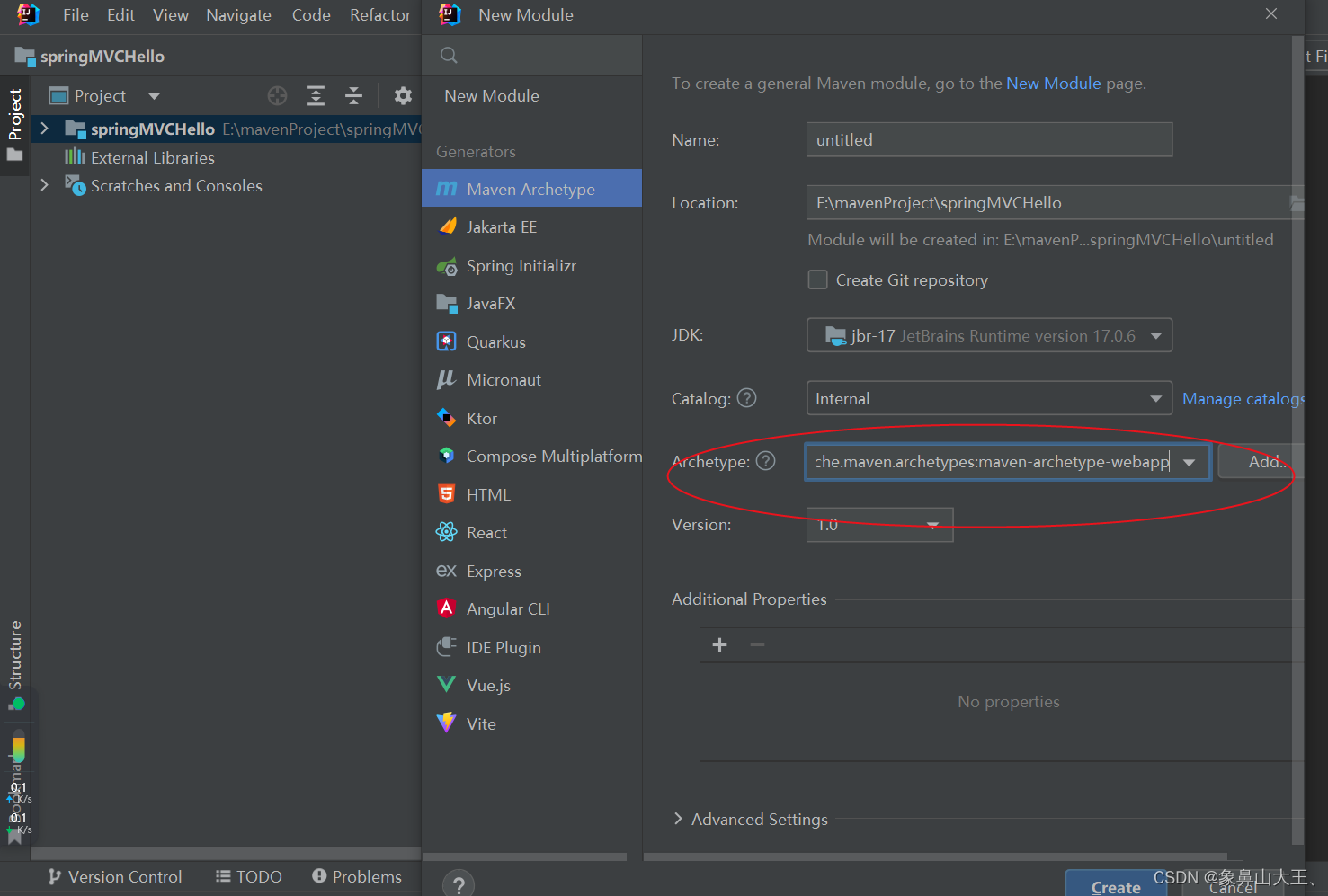Open the View menu

(x=171, y=15)
